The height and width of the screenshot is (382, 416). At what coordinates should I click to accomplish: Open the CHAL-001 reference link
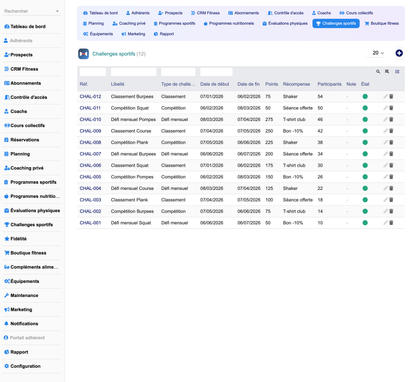pos(90,223)
